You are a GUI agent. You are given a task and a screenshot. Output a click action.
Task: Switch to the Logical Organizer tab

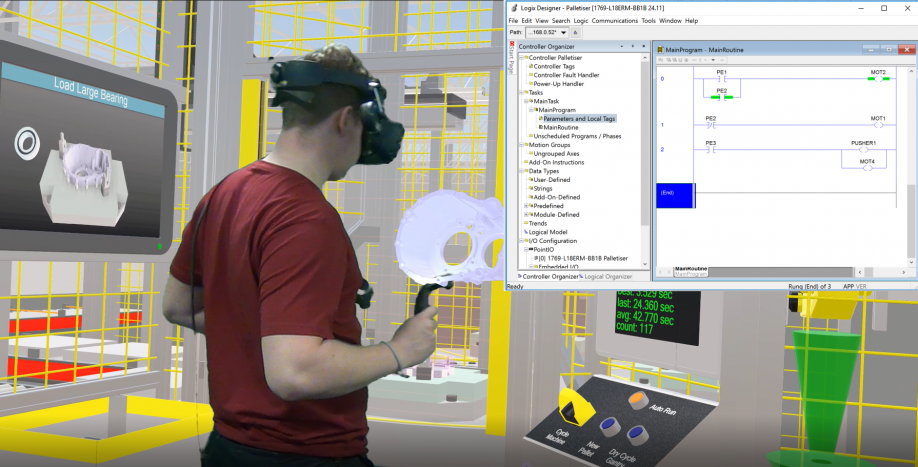(608, 276)
